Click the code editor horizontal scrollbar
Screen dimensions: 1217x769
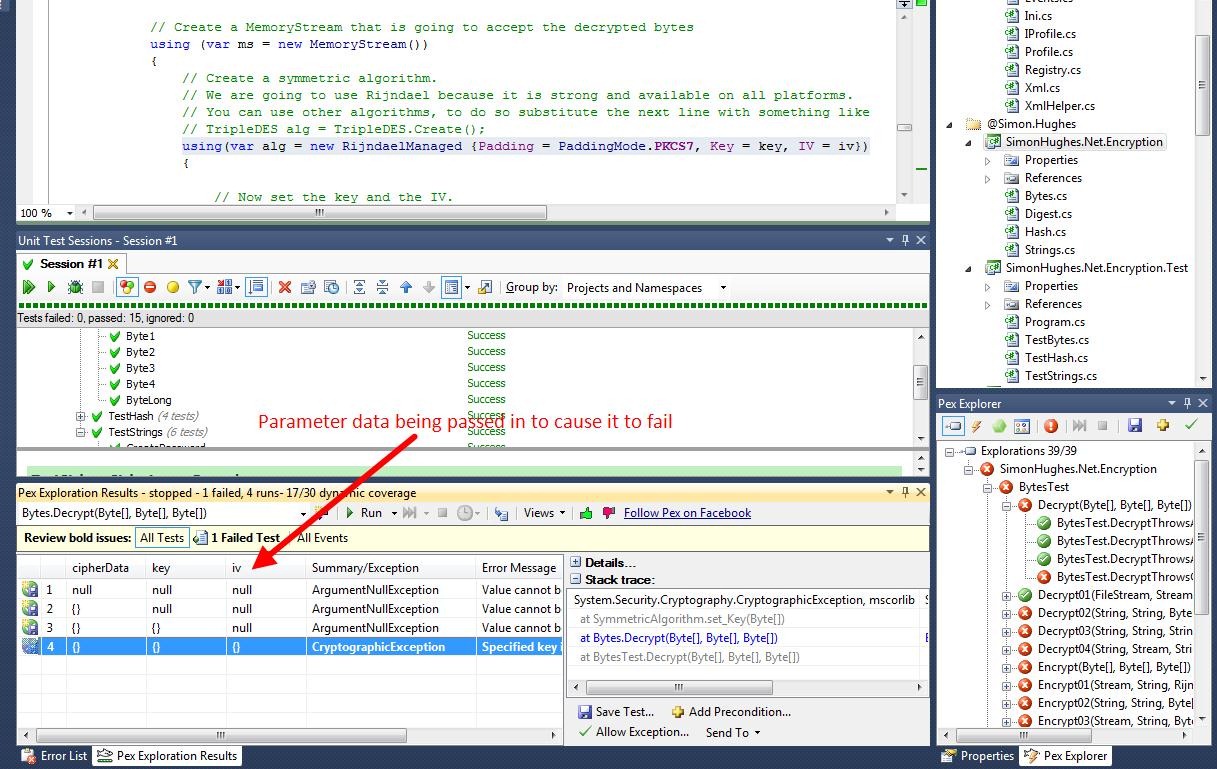coord(320,213)
